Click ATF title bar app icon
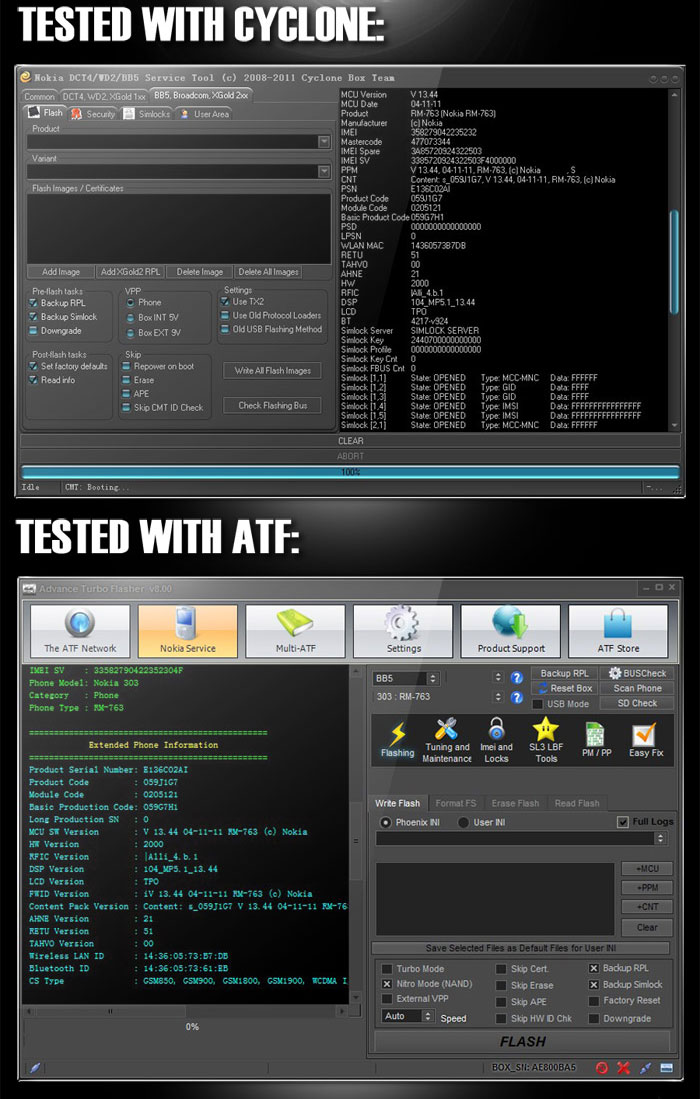 tap(29, 589)
